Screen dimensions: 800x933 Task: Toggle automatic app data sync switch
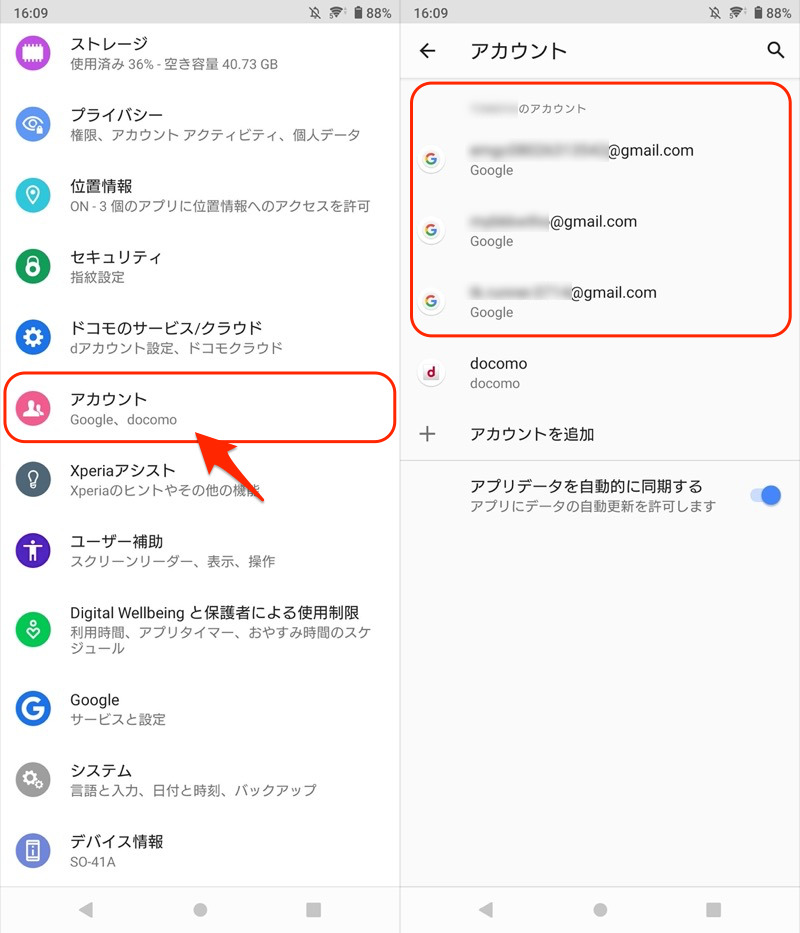pyautogui.click(x=765, y=495)
